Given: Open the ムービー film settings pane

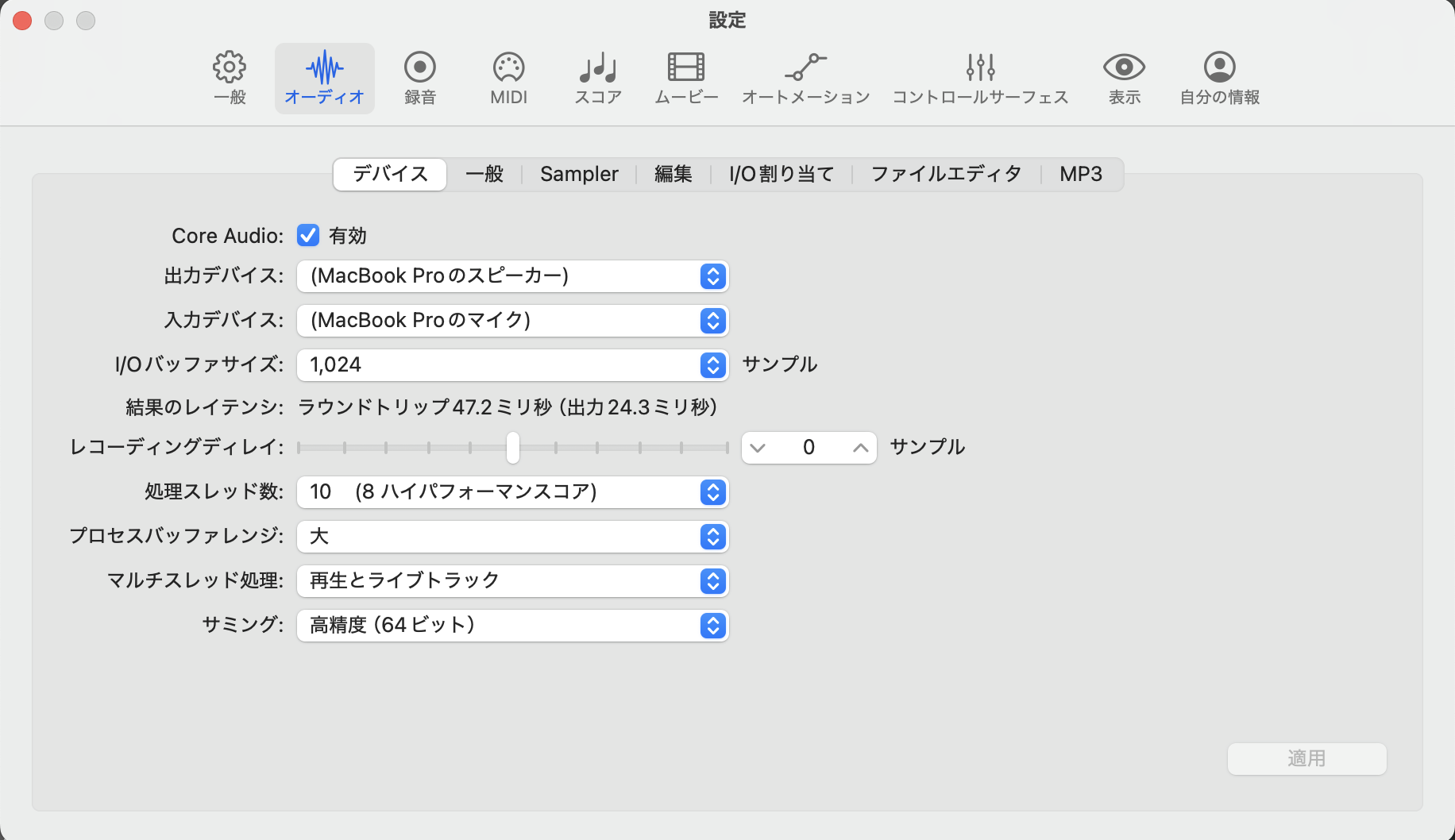Looking at the screenshot, I should click(686, 78).
